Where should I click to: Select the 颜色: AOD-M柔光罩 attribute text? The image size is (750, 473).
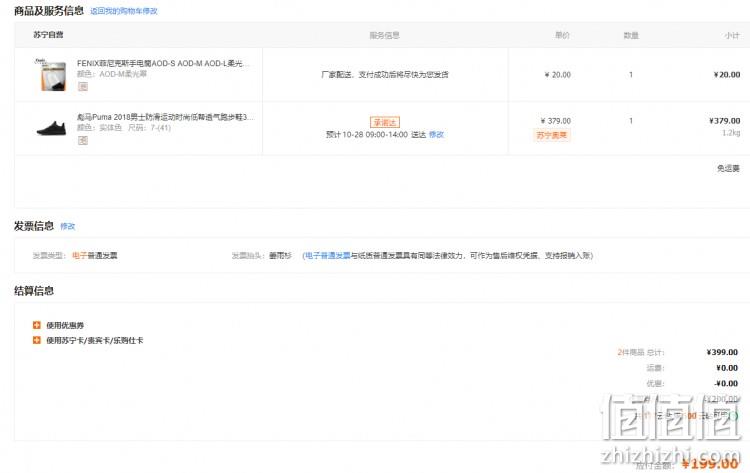tap(112, 74)
